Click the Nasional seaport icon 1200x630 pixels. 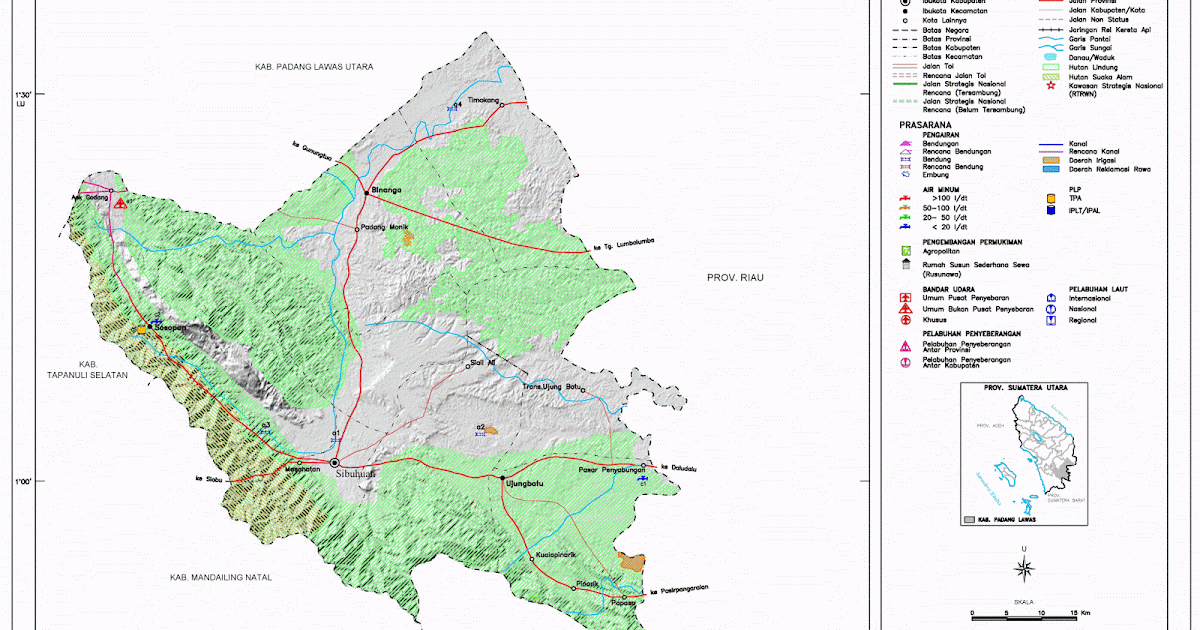point(1051,309)
